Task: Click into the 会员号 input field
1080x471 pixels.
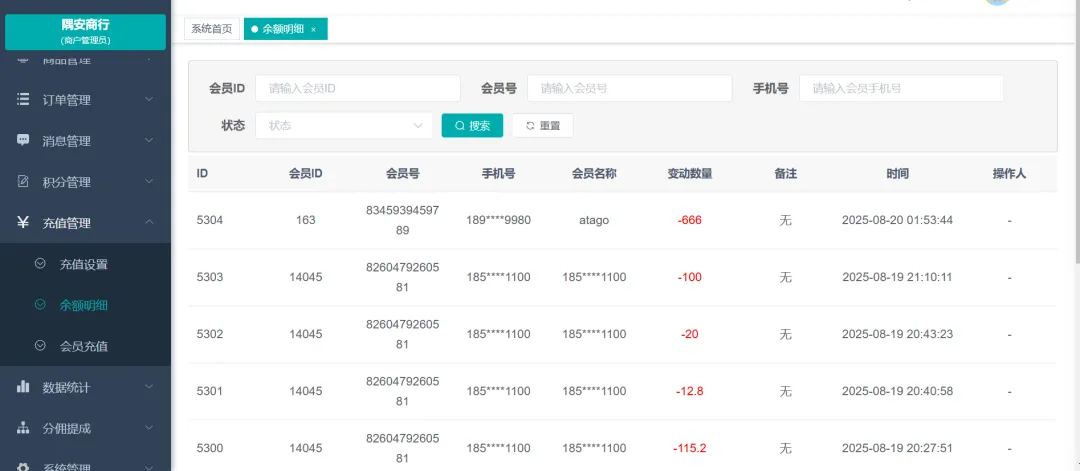Action: click(x=629, y=89)
